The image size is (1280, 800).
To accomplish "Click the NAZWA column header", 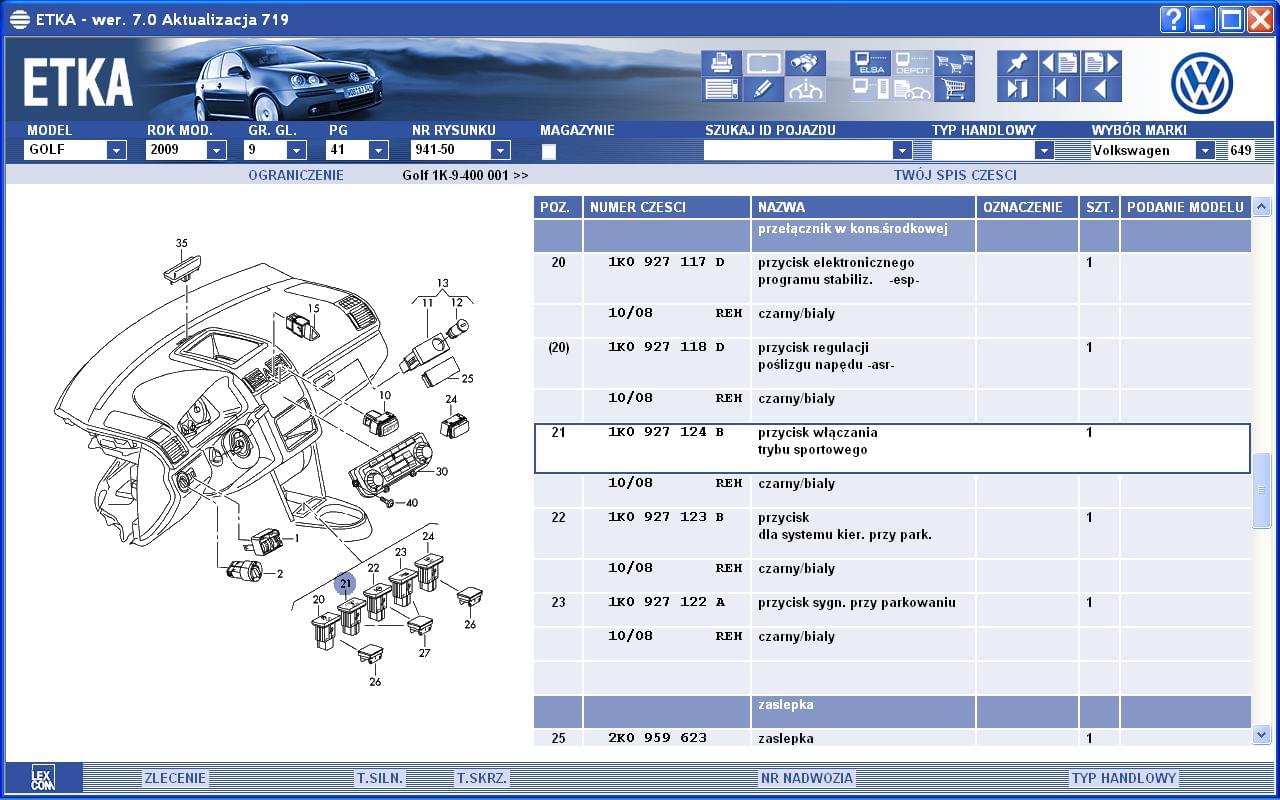I will tap(863, 207).
